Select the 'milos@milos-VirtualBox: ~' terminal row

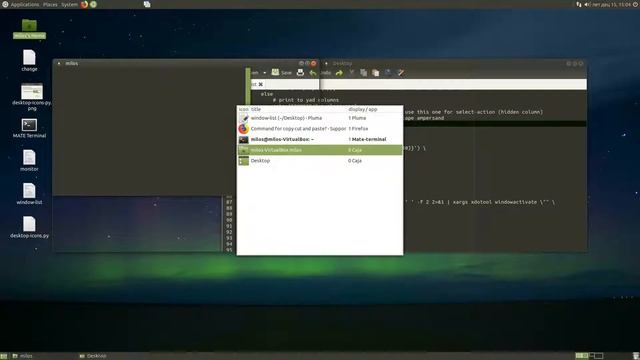320,139
